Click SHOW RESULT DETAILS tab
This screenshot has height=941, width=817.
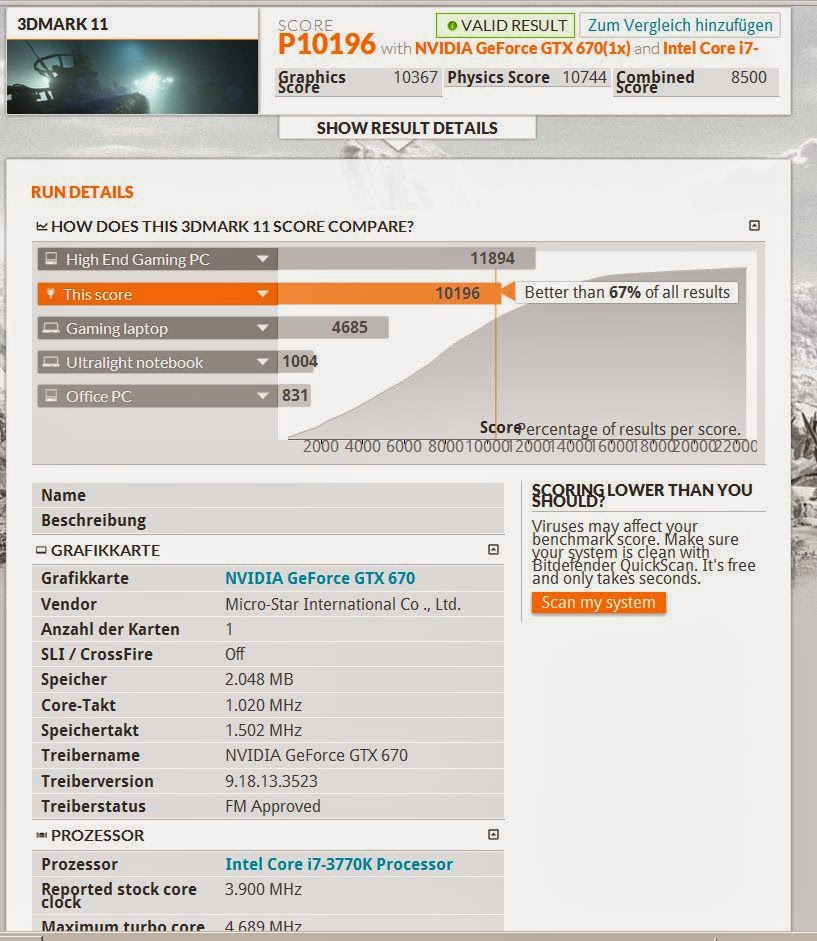(x=407, y=128)
